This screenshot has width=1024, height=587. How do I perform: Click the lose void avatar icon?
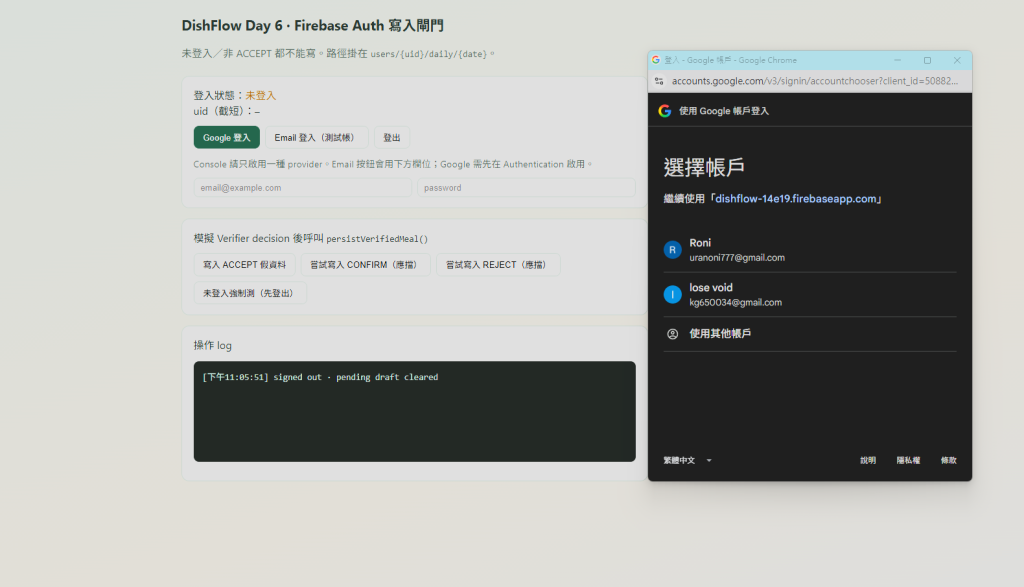point(673,295)
